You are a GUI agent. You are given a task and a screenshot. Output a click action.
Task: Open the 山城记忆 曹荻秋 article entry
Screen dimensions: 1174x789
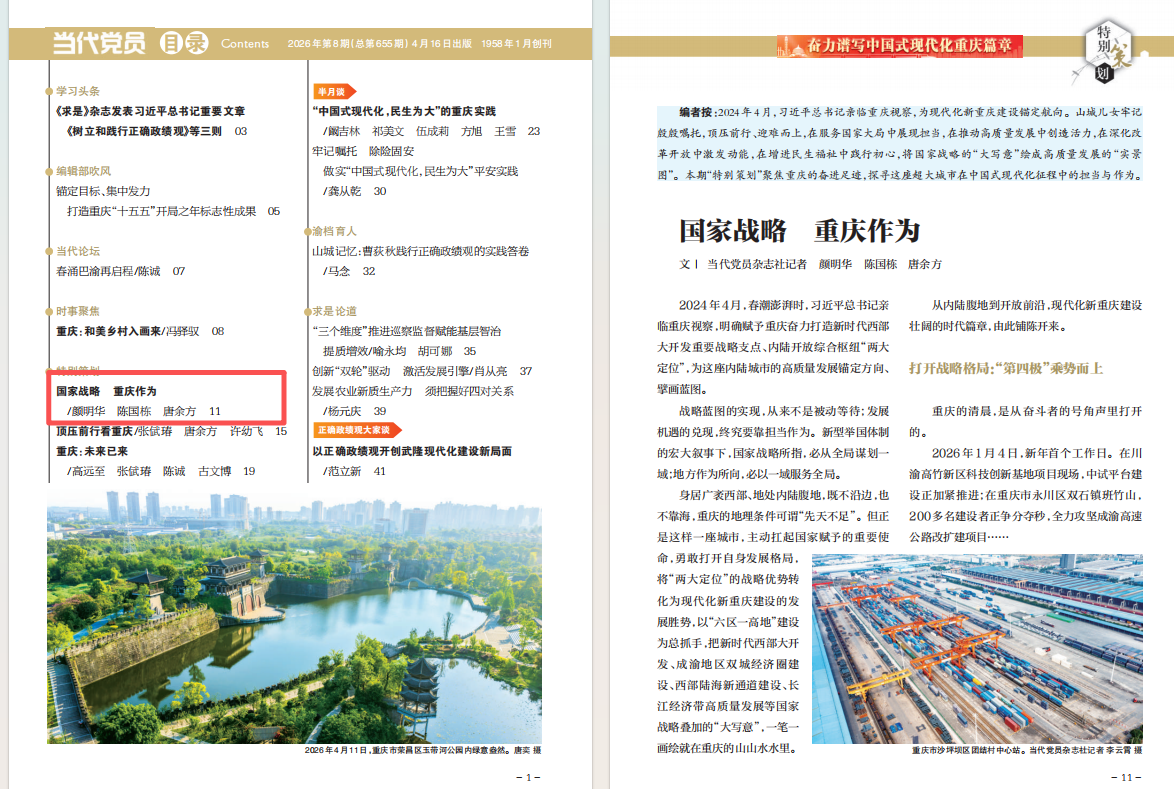tap(420, 251)
